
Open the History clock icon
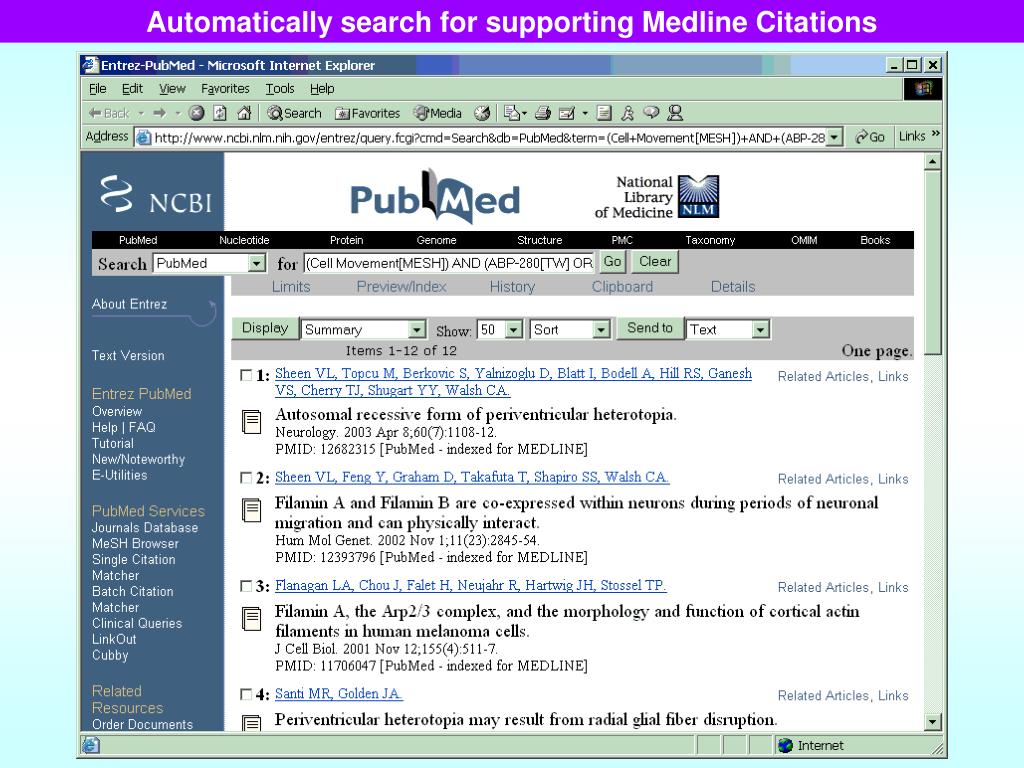pyautogui.click(x=482, y=113)
